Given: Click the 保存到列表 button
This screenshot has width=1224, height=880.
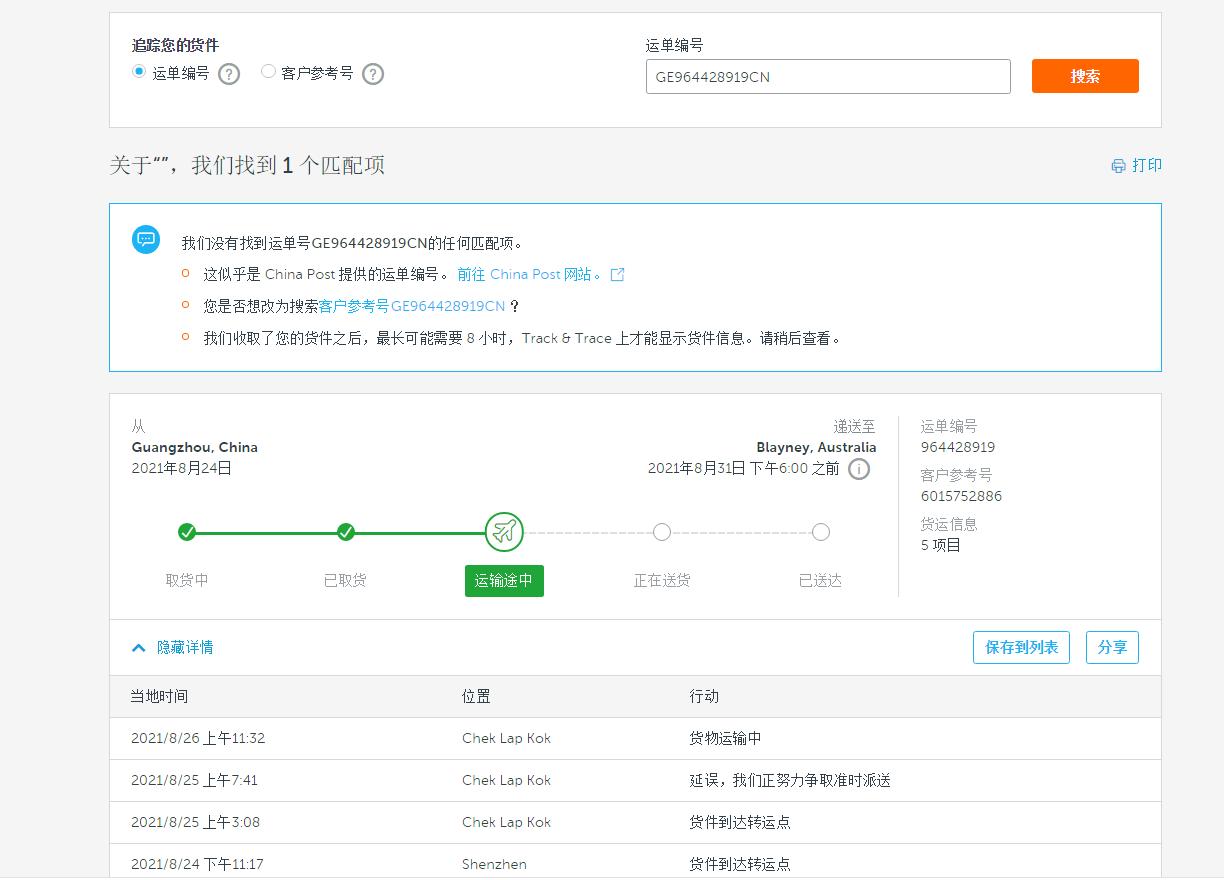Looking at the screenshot, I should point(1021,647).
